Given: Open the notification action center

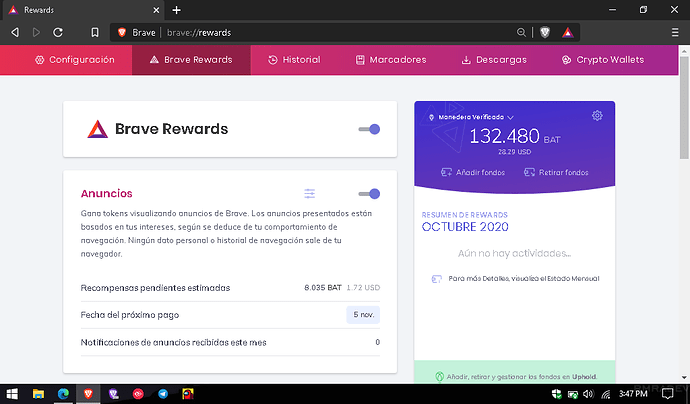Looking at the screenshot, I should point(668,394).
